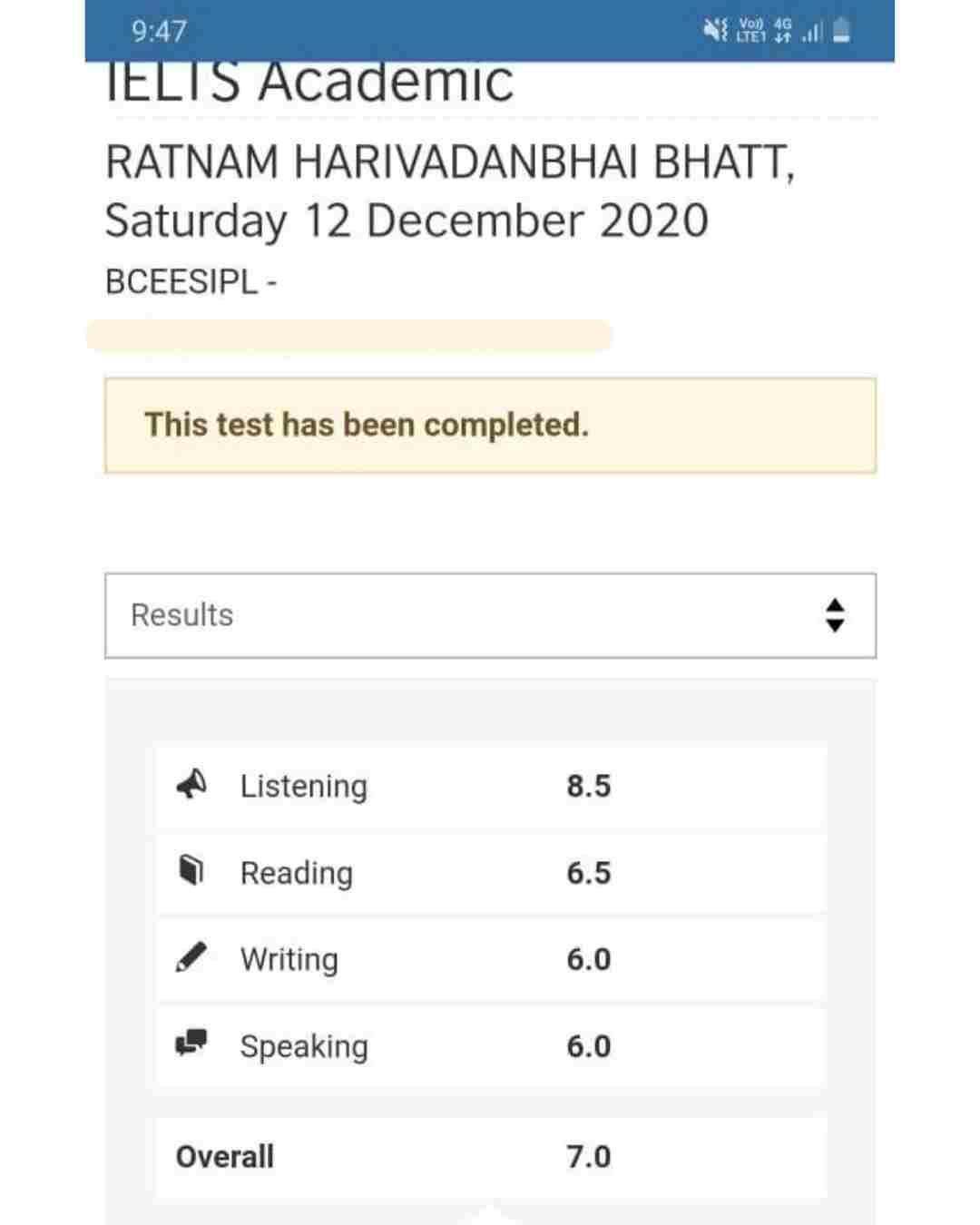Image resolution: width=980 pixels, height=1225 pixels.
Task: Click the Listening megaphone icon
Action: click(x=191, y=785)
